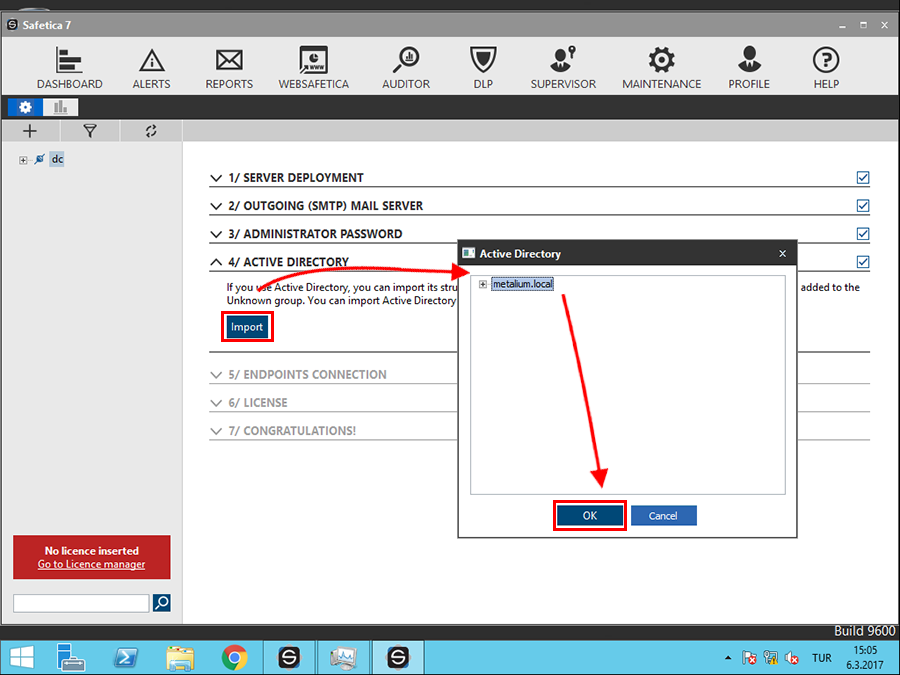The width and height of the screenshot is (900, 675).
Task: Open the WebSafetica section
Action: pyautogui.click(x=313, y=68)
